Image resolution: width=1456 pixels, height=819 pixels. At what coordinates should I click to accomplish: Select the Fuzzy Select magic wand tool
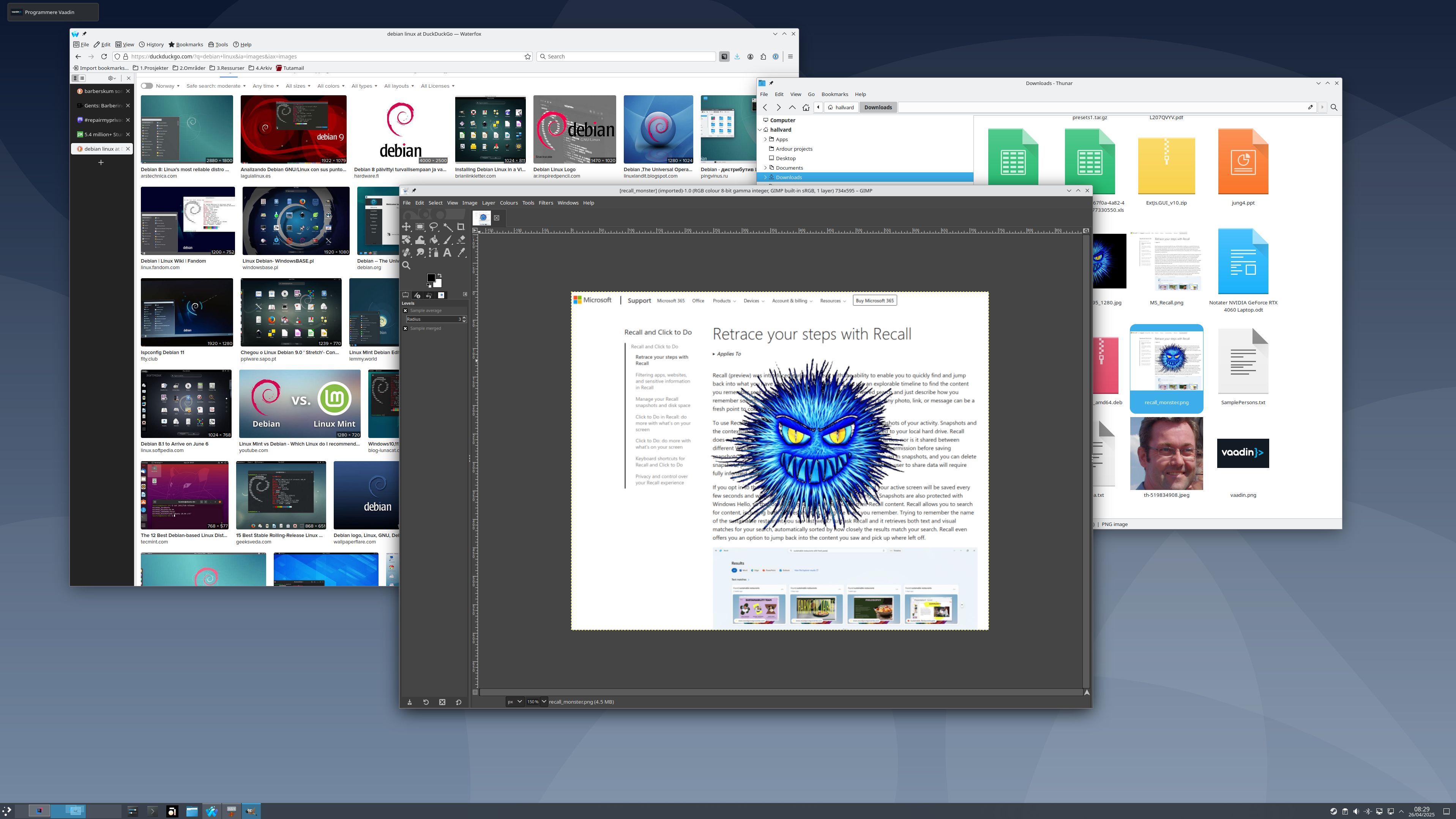[x=447, y=227]
